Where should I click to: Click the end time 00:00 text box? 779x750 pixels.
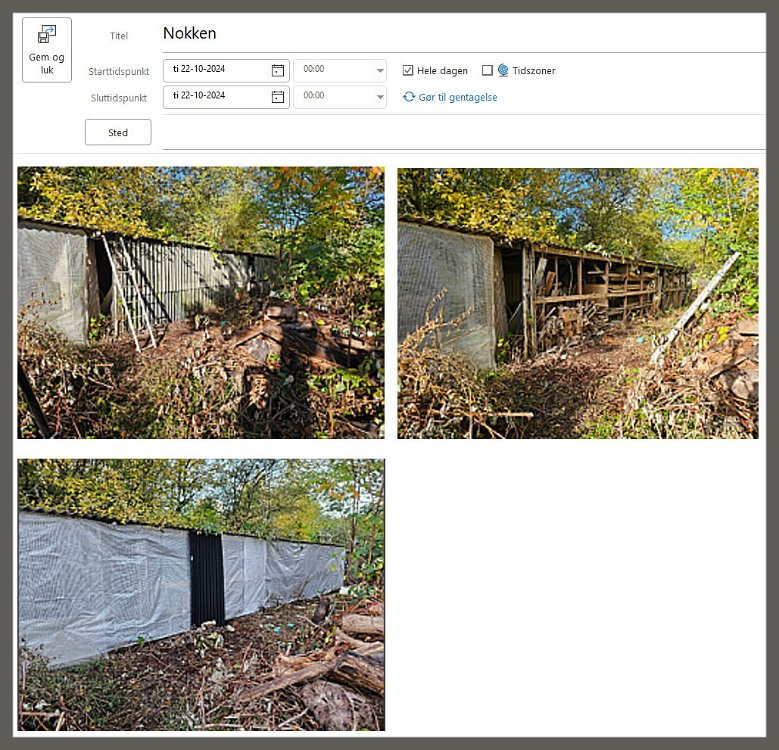pyautogui.click(x=332, y=97)
